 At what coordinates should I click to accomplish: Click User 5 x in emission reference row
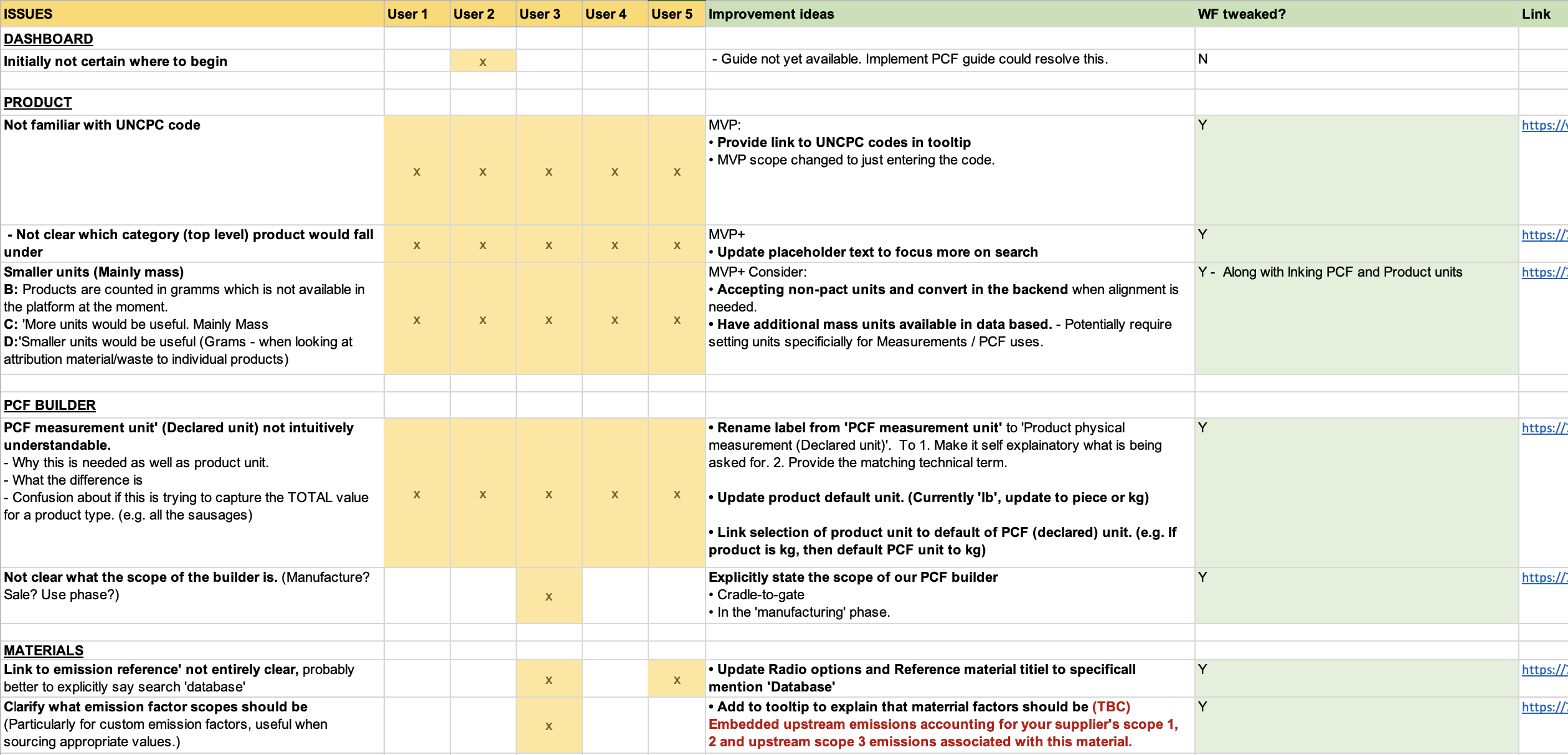(676, 680)
